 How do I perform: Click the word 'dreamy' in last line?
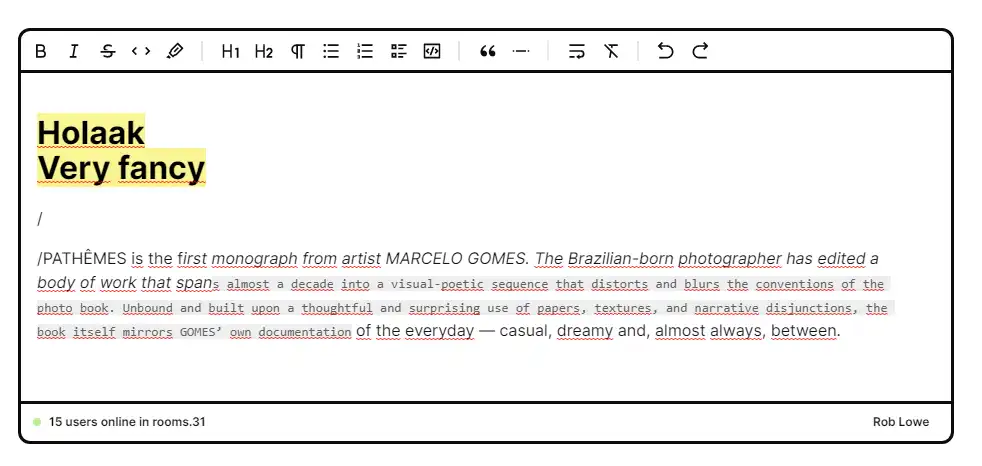tap(585, 331)
